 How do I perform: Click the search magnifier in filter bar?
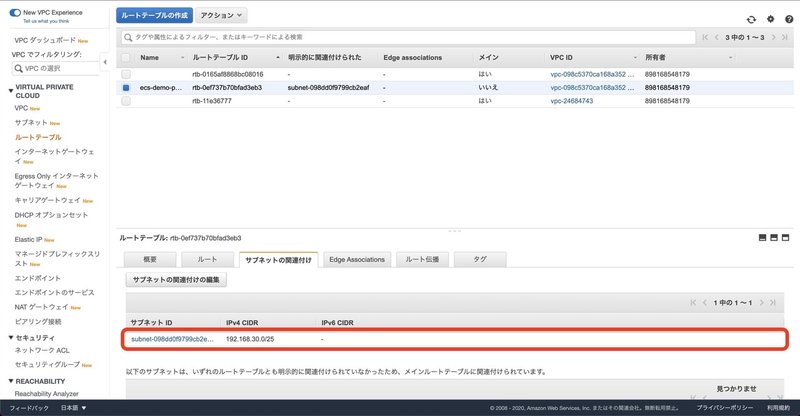[x=128, y=37]
